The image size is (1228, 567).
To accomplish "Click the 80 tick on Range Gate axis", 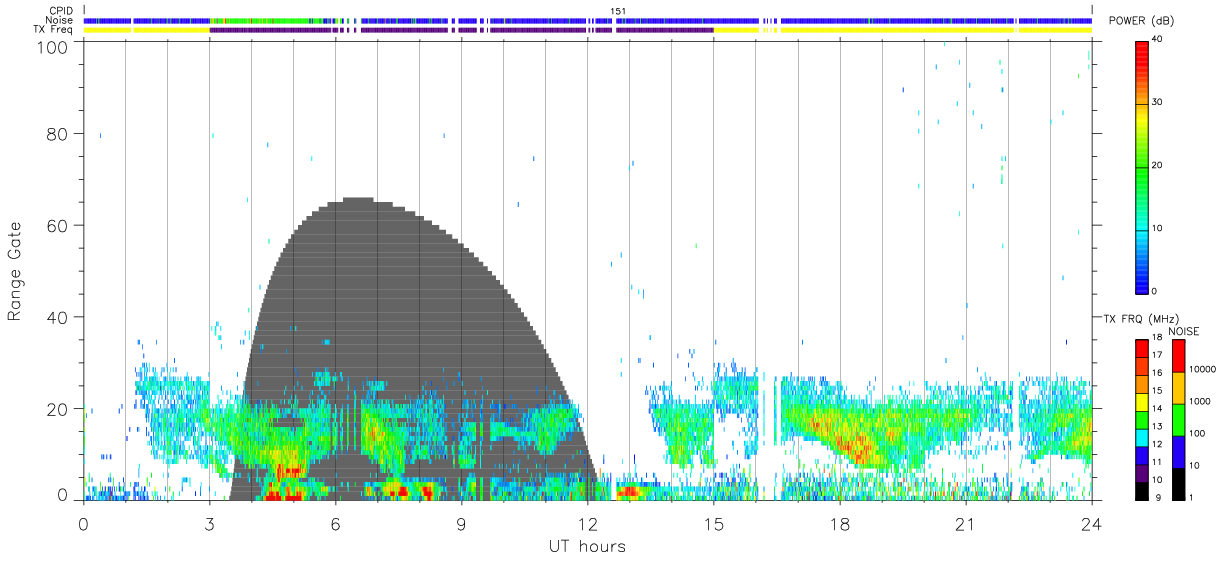I will [58, 133].
